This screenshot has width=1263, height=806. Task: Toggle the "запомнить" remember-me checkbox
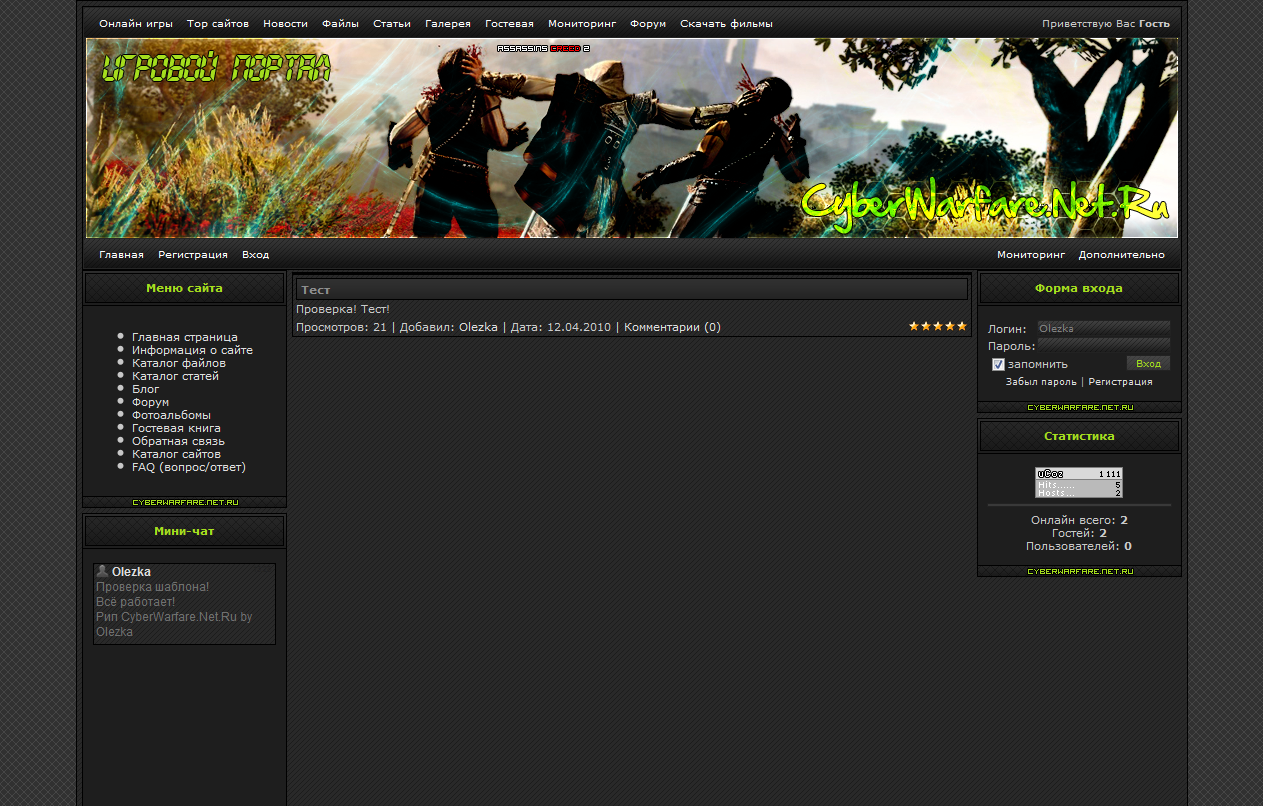(998, 364)
